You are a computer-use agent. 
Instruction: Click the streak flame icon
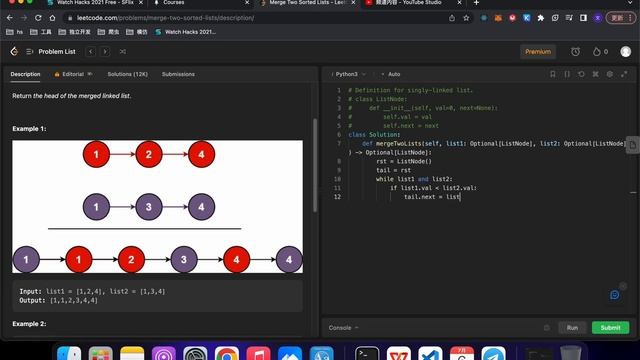pos(597,51)
